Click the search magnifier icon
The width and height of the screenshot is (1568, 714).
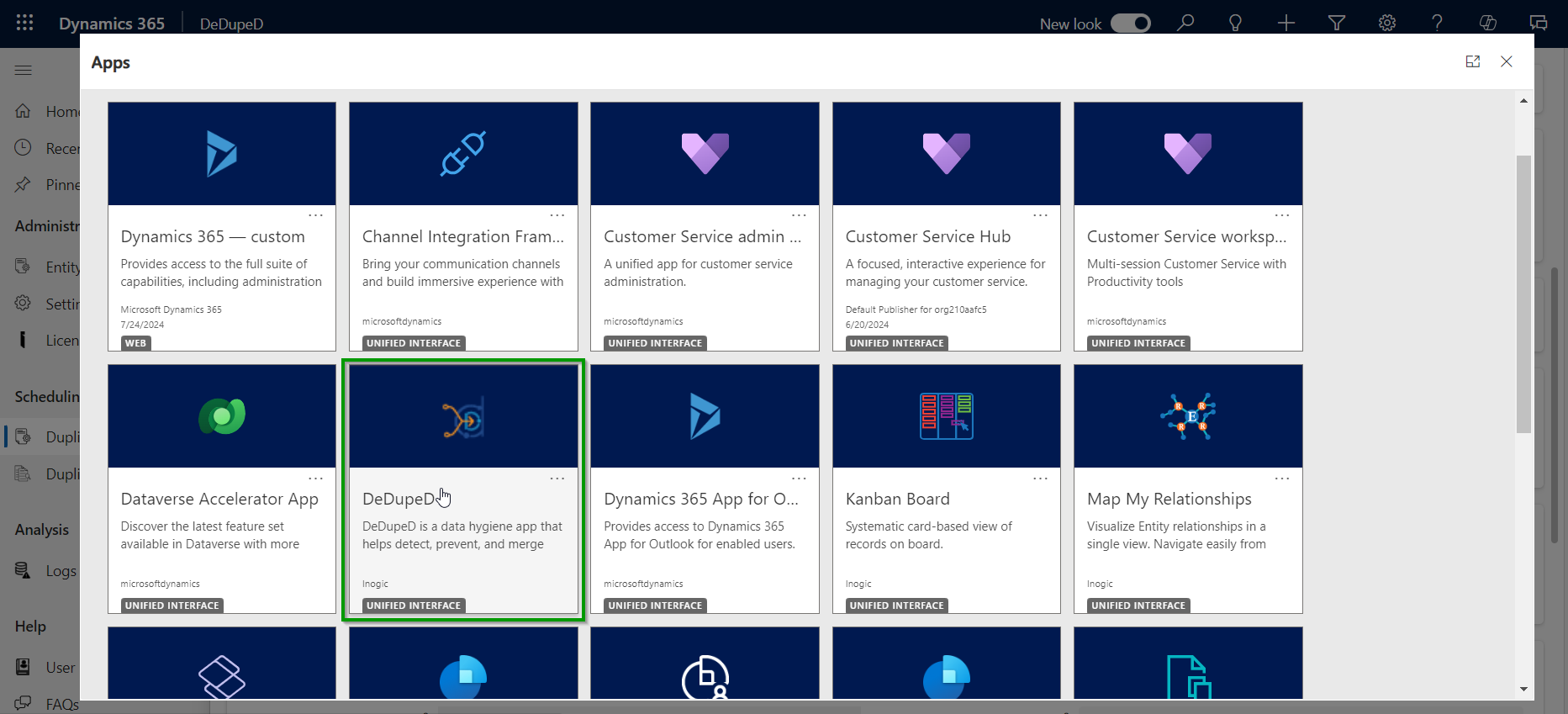click(x=1185, y=24)
